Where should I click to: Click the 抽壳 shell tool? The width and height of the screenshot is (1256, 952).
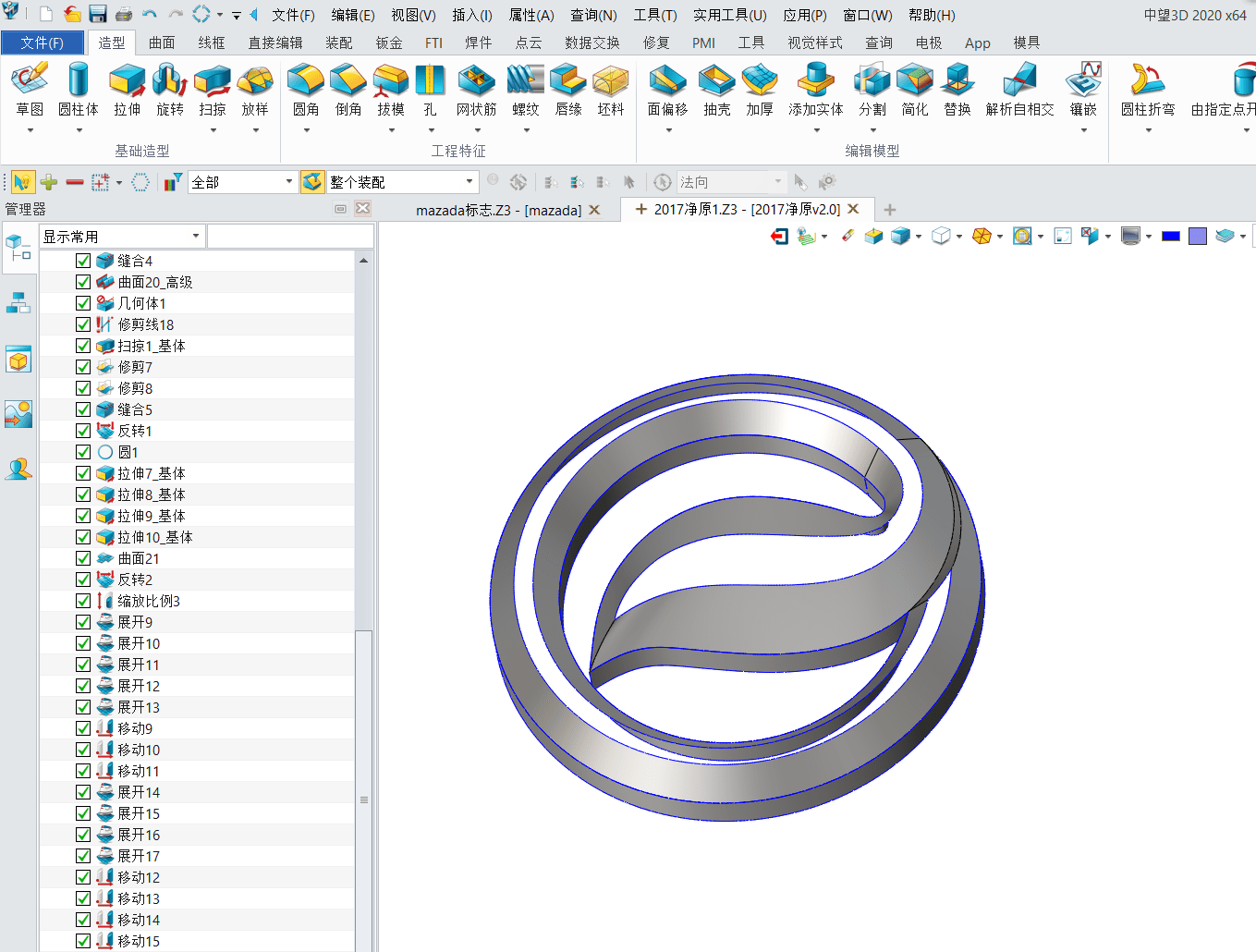pos(717,90)
